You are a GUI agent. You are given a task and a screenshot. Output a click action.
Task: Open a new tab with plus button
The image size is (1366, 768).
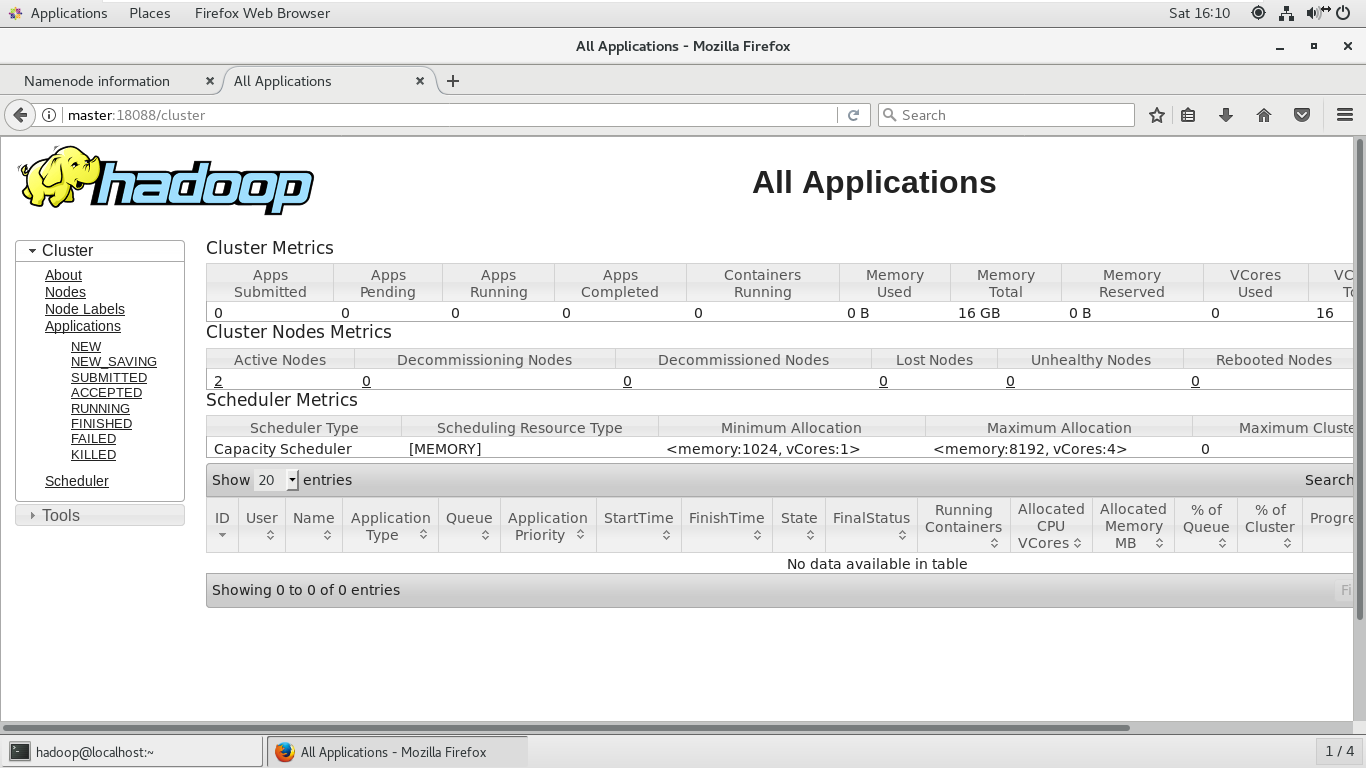point(453,81)
